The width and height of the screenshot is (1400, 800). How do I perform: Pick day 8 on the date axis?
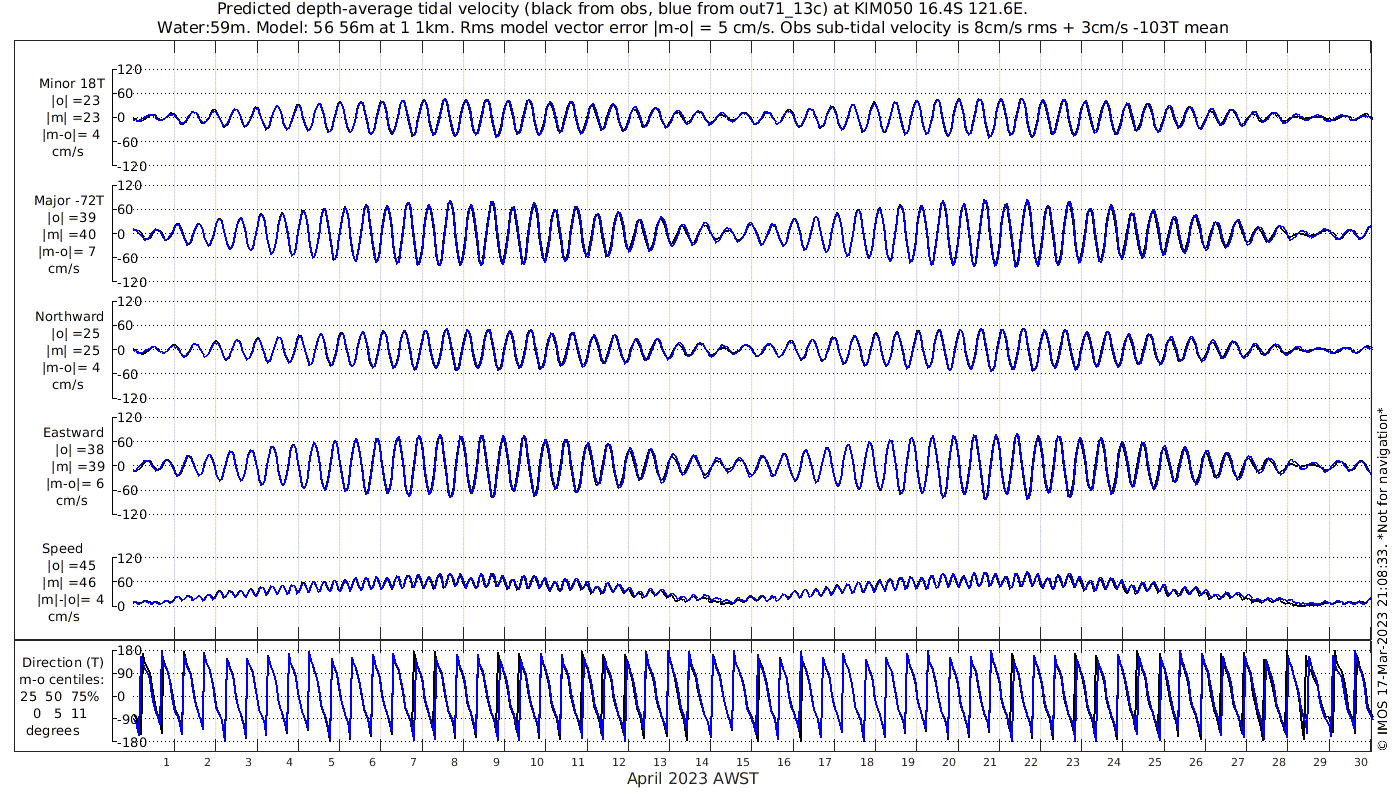click(455, 762)
